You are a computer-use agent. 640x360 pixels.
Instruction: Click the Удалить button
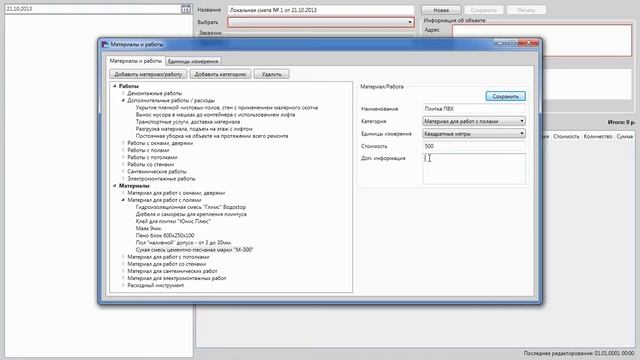[x=271, y=74]
